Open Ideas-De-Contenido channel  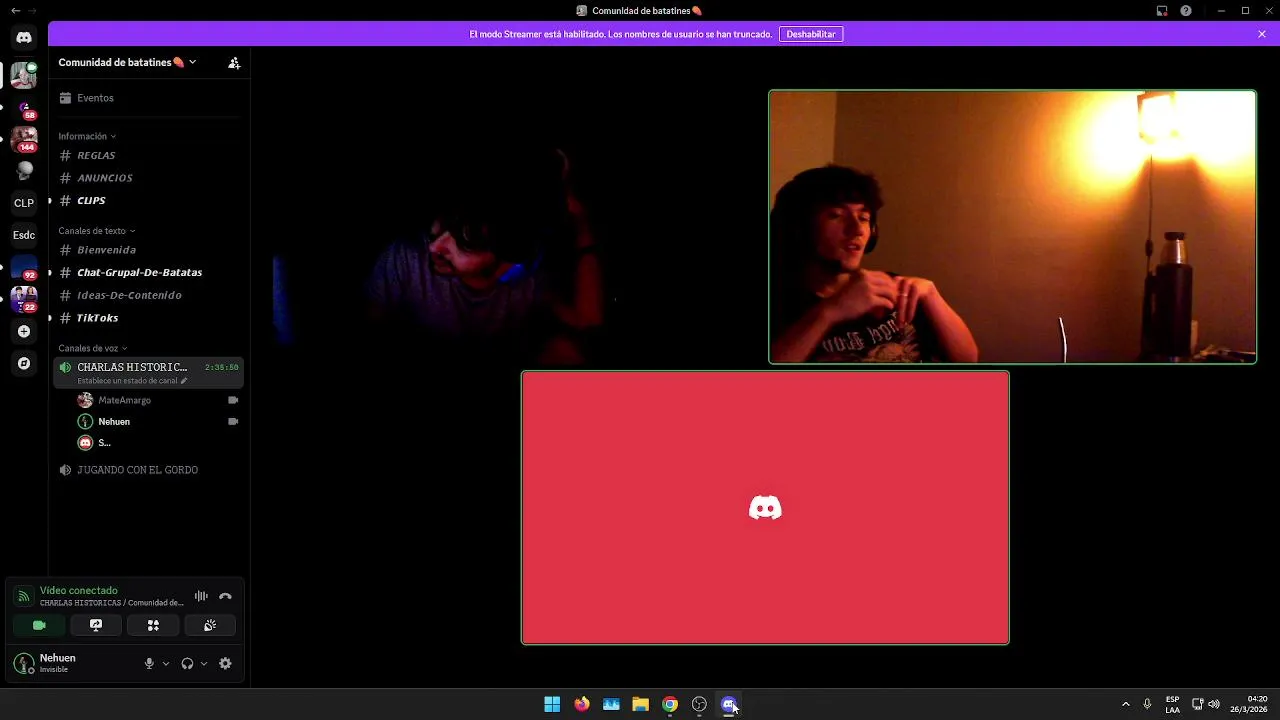pos(149,295)
